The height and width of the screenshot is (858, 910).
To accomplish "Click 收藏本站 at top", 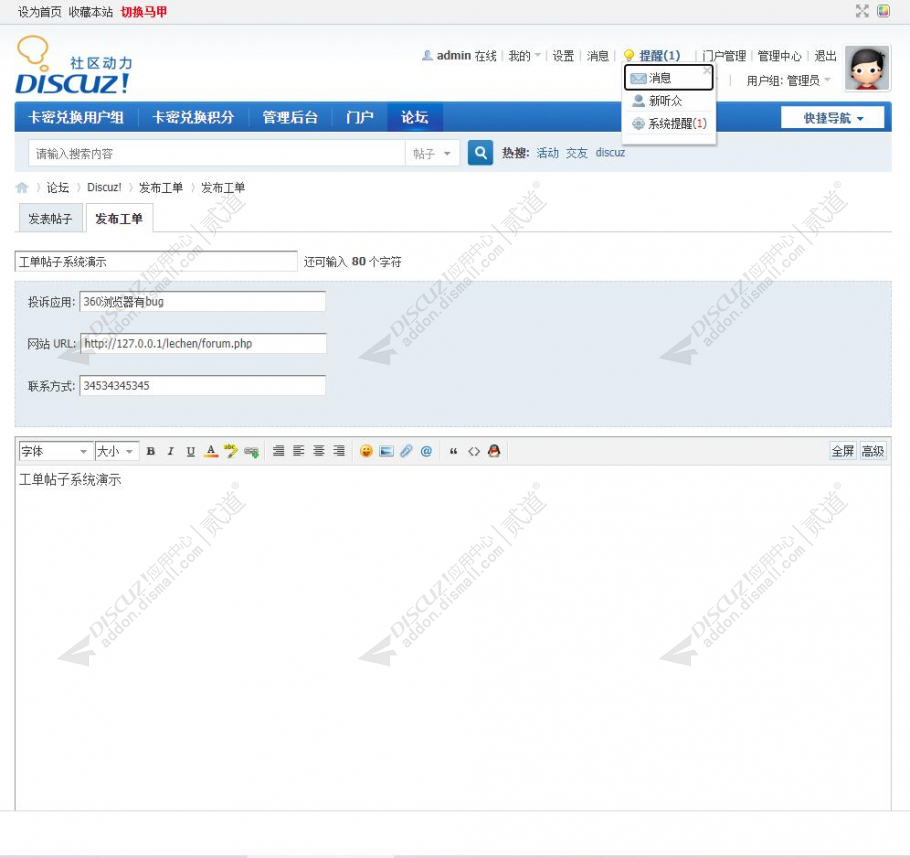I will pos(91,12).
